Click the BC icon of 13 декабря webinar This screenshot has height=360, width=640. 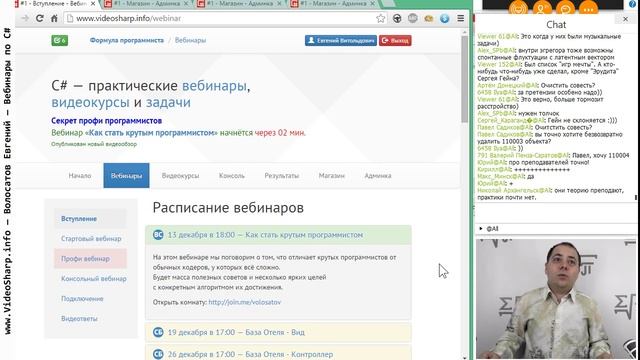(x=158, y=235)
